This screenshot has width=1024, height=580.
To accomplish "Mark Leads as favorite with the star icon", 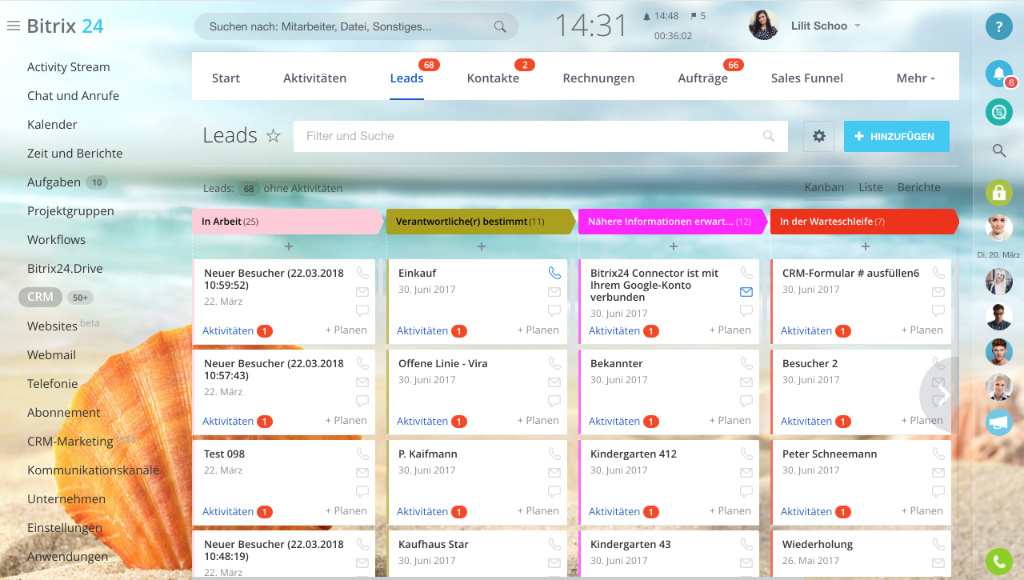I will click(x=273, y=136).
